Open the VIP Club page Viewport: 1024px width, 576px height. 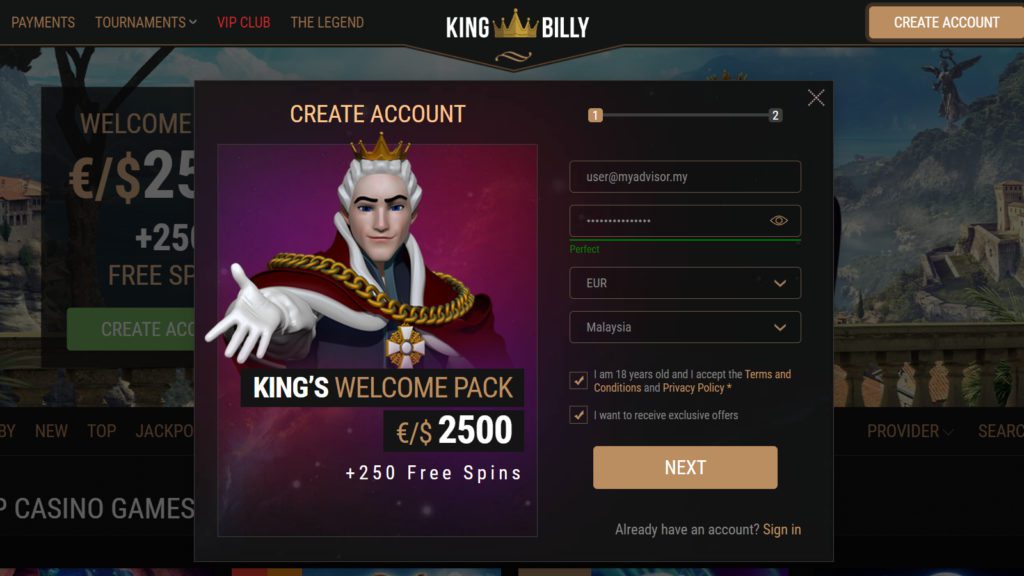(244, 22)
